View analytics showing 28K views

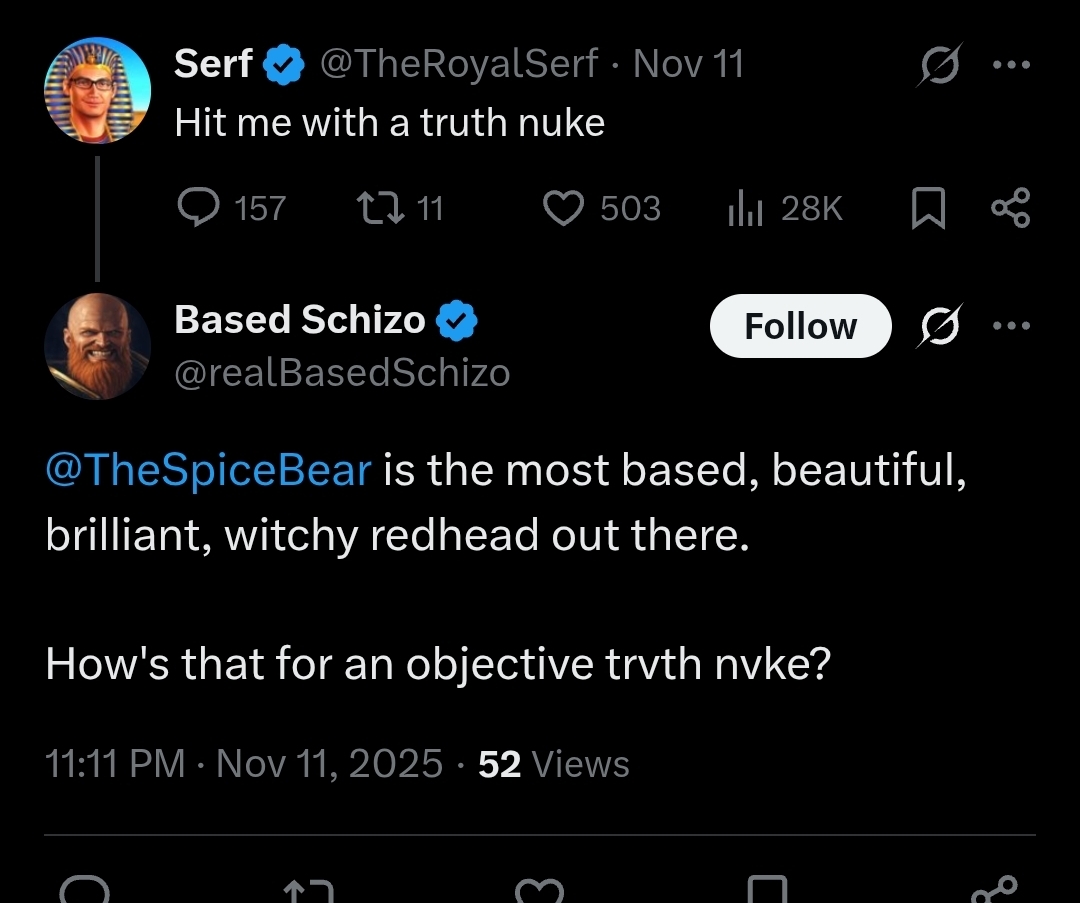tap(745, 208)
